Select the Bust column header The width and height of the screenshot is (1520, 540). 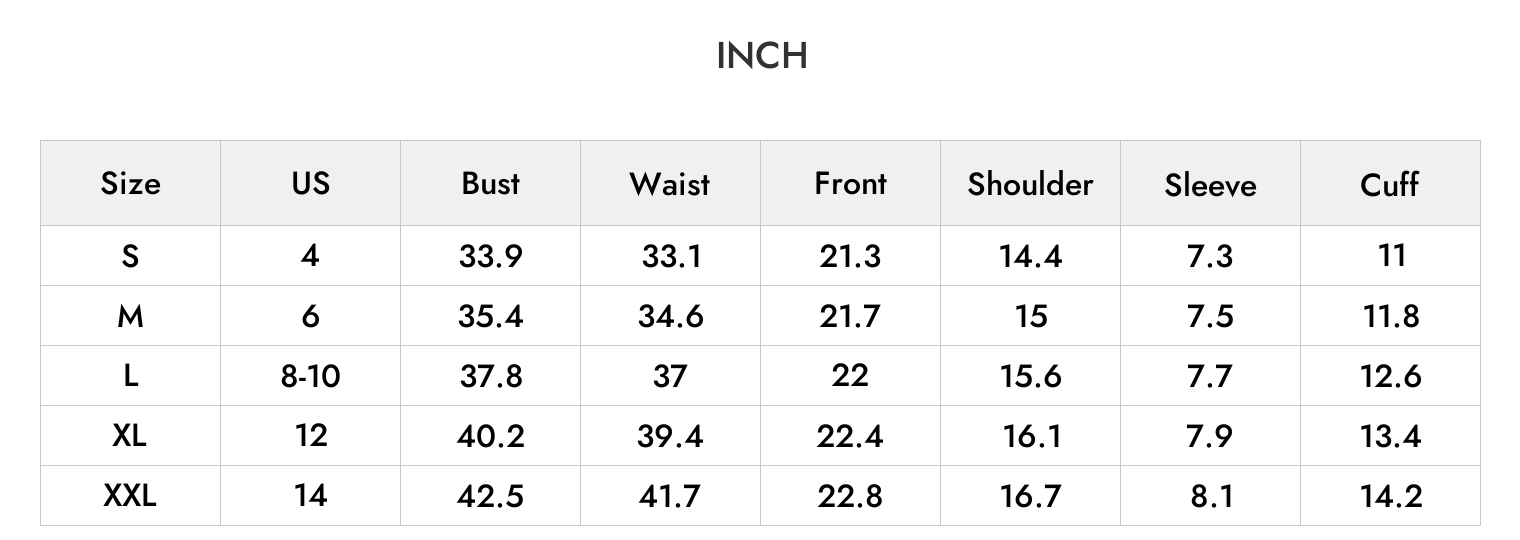click(490, 183)
